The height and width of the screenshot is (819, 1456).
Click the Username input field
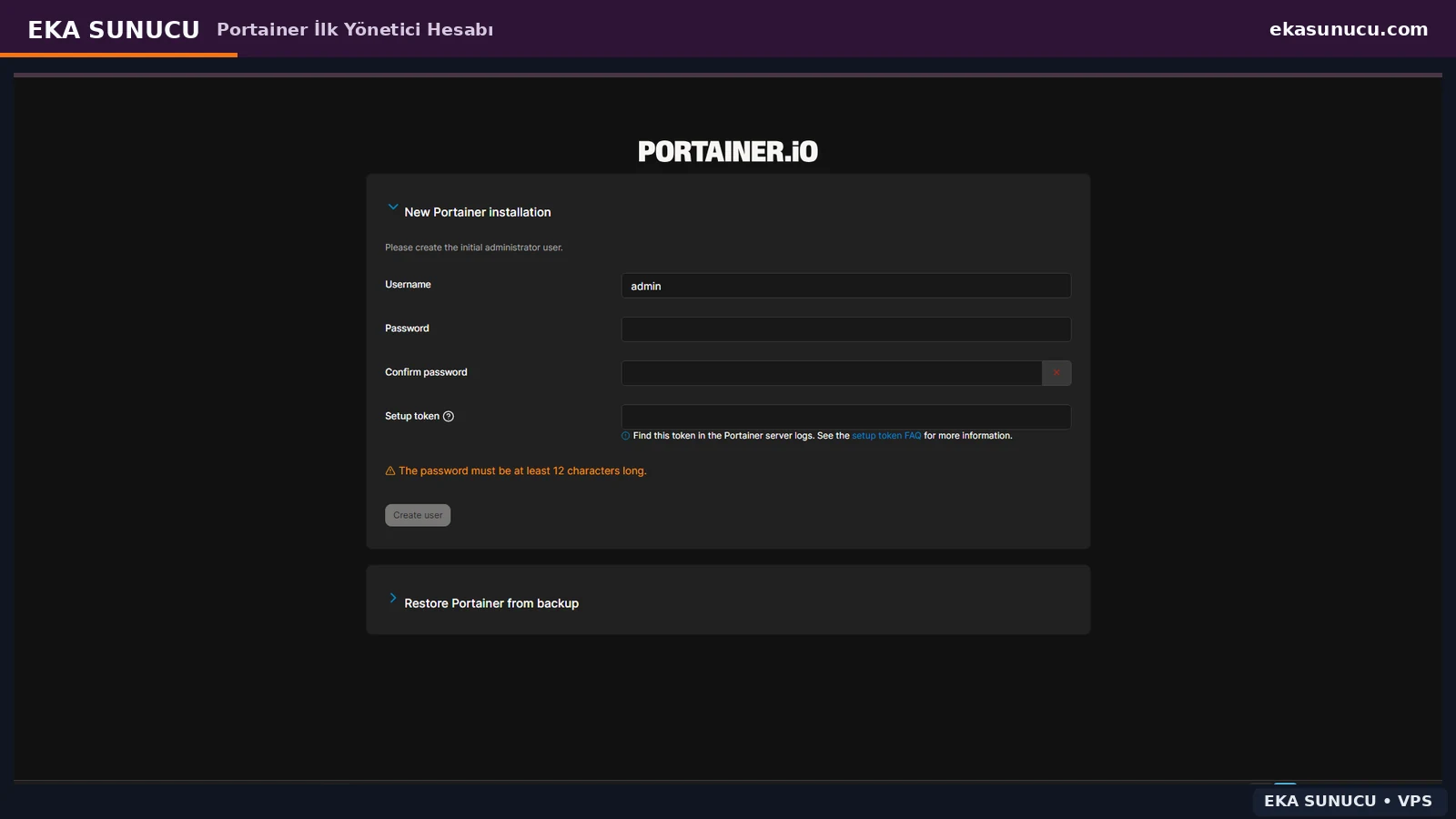[x=845, y=286]
